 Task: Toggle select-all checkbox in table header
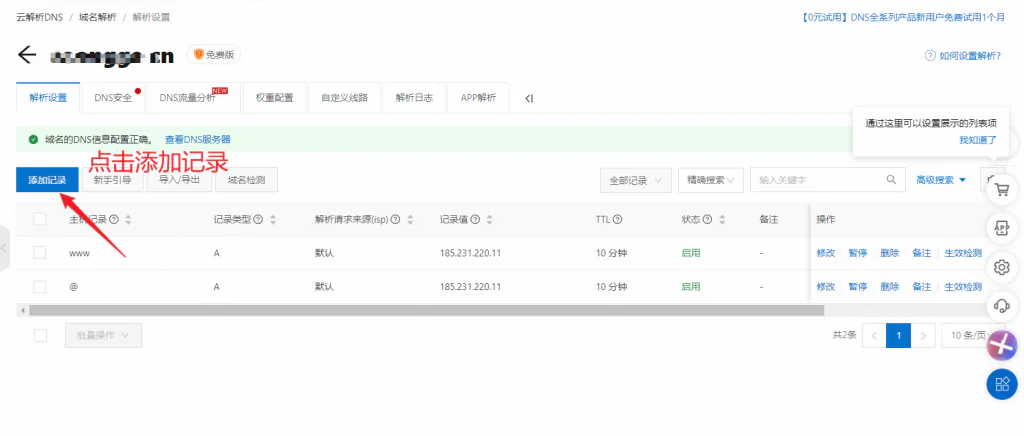40,220
